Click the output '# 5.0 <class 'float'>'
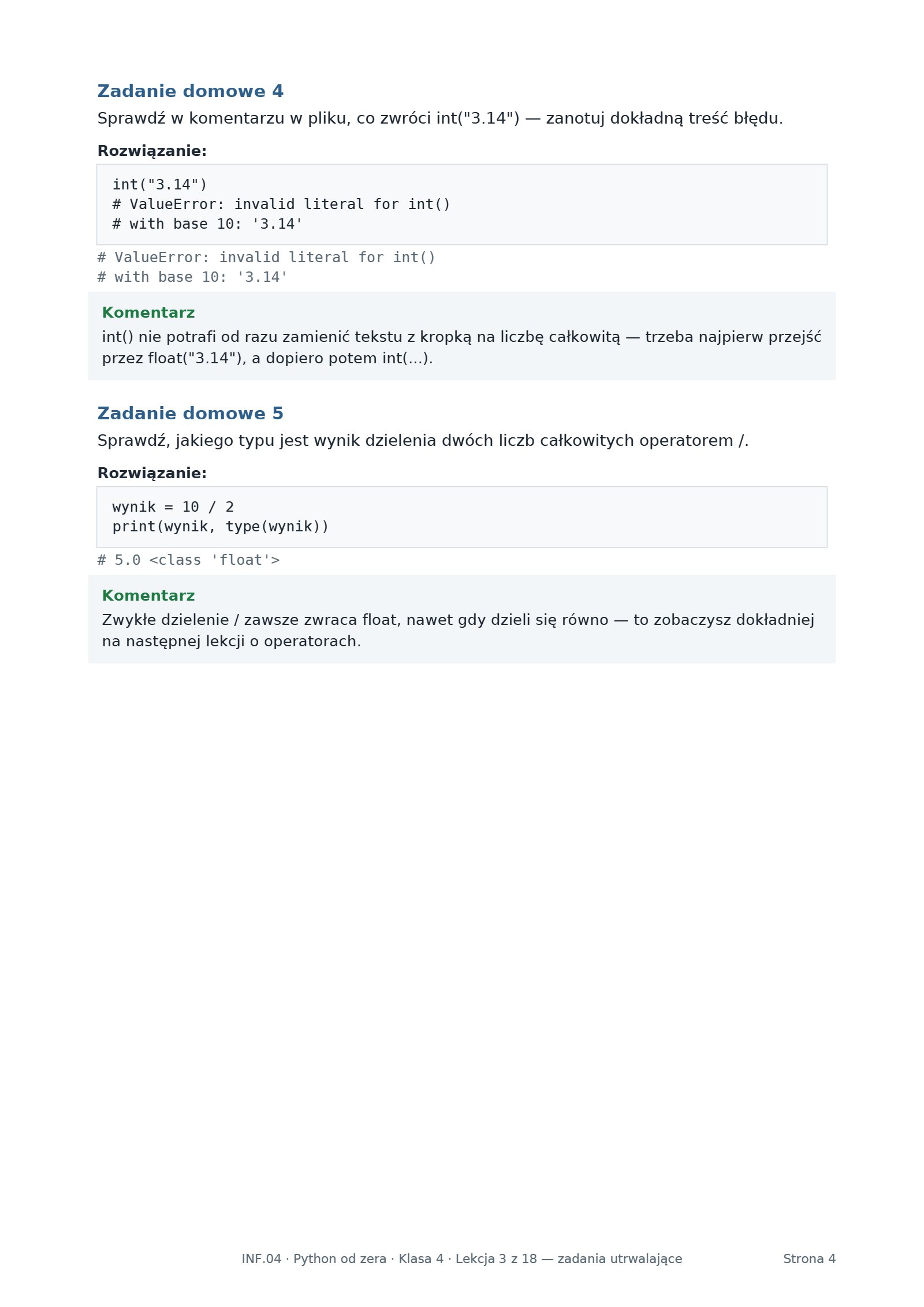924x1307 pixels. (x=188, y=560)
